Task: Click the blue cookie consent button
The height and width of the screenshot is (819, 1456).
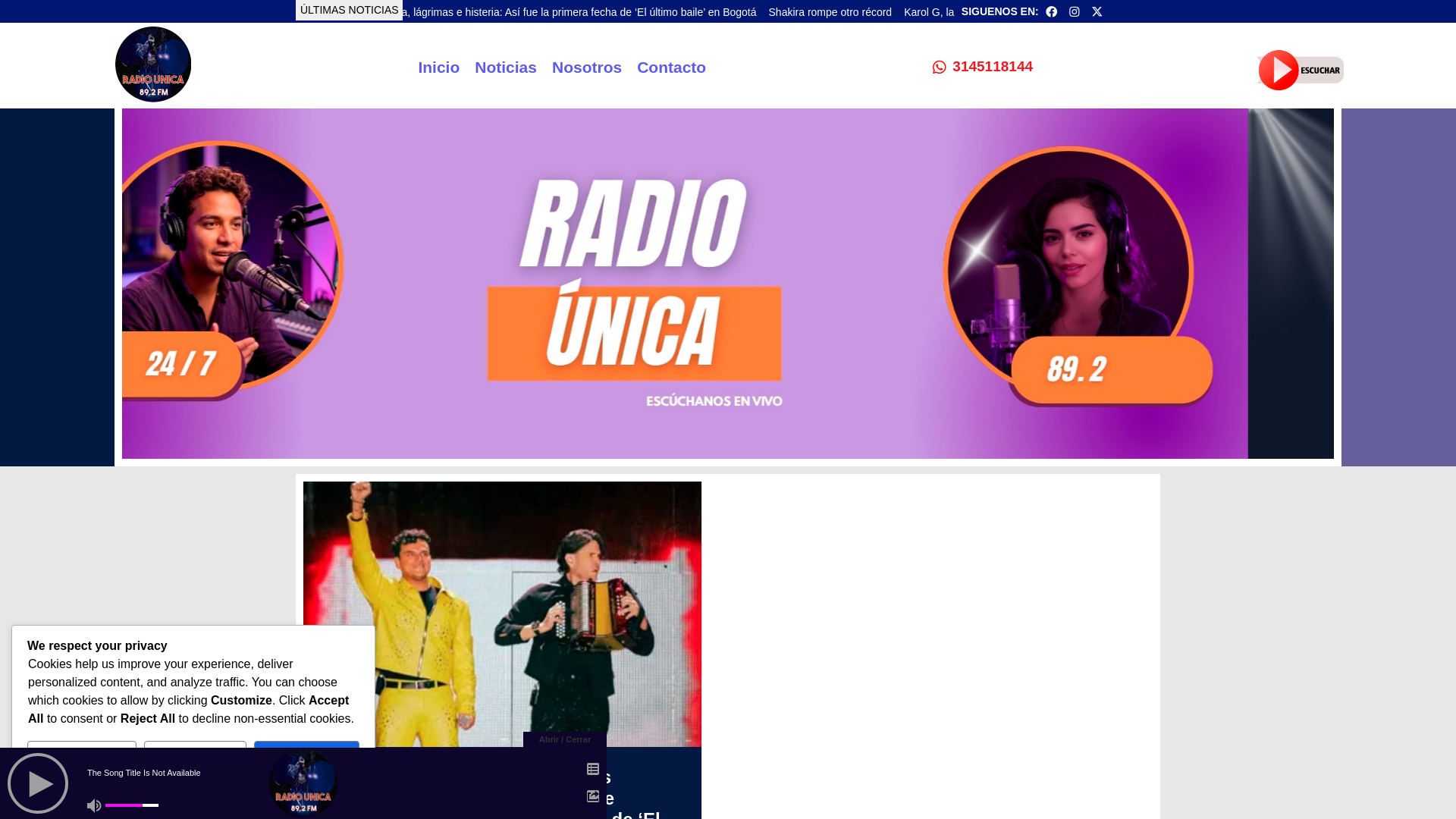Action: point(306,744)
